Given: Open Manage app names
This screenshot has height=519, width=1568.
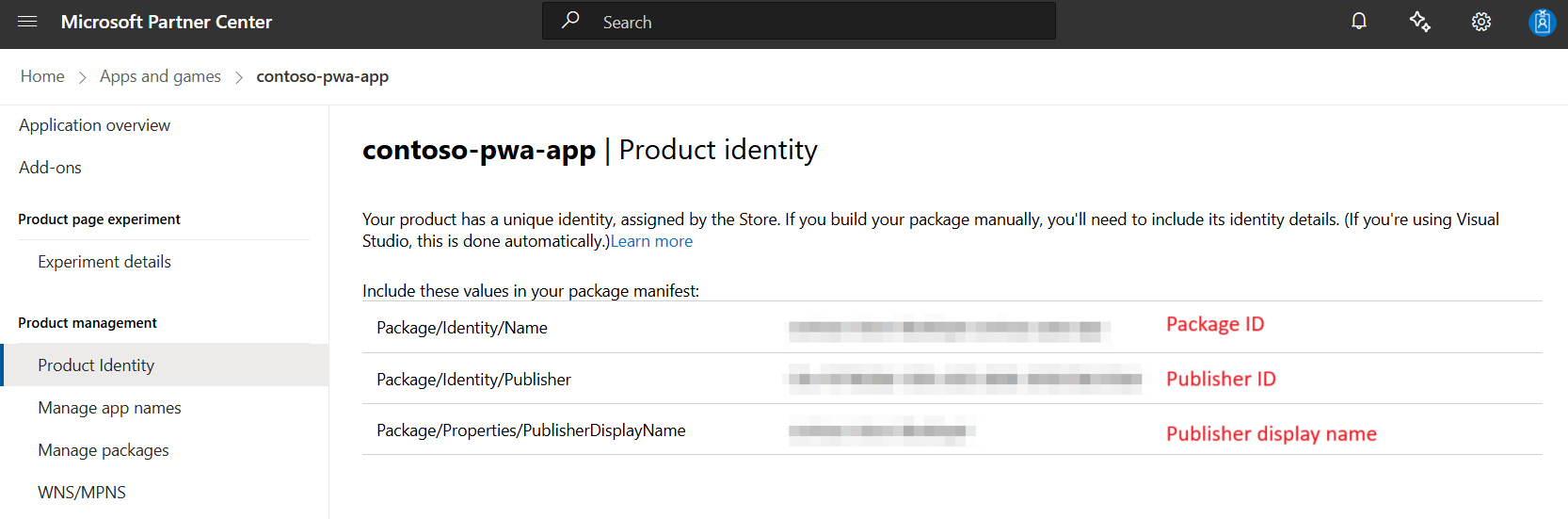Looking at the screenshot, I should 109,408.
